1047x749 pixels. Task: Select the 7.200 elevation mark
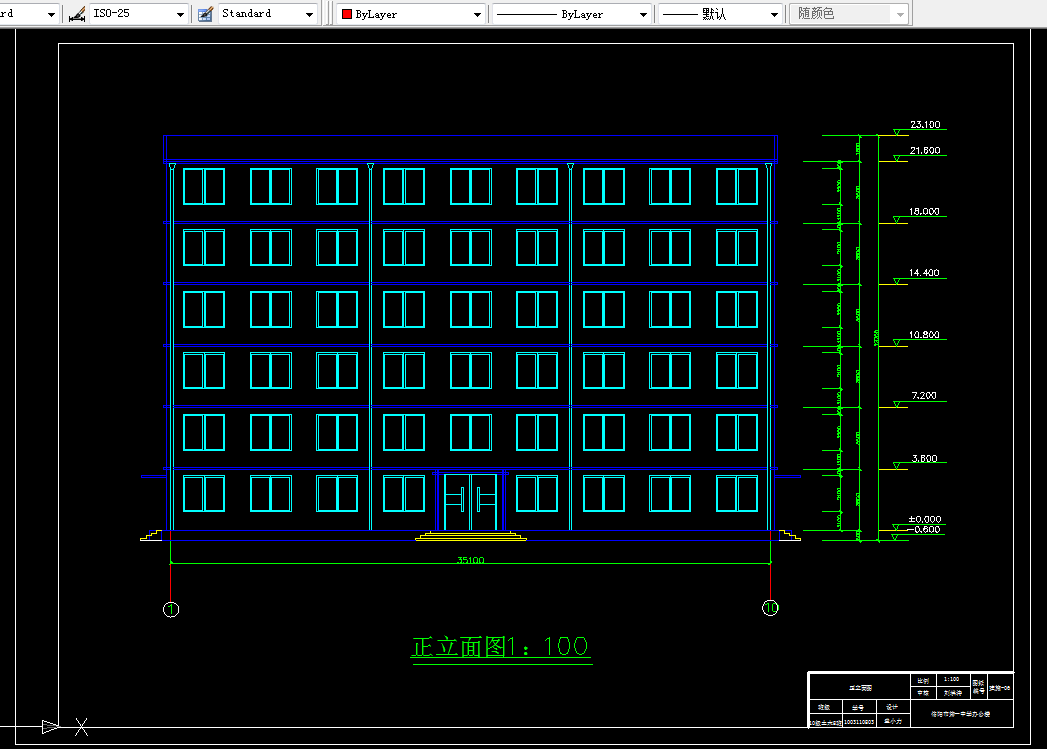point(924,396)
